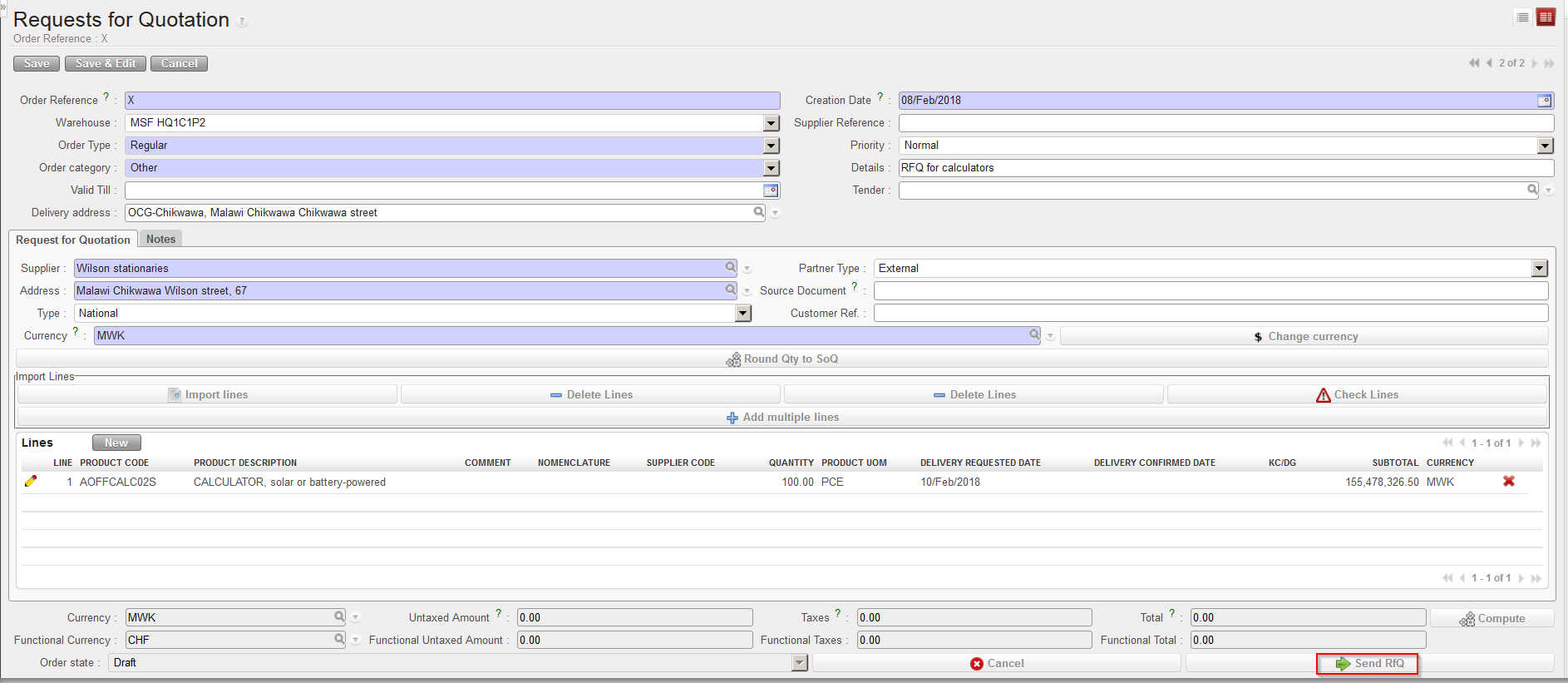1568x683 pixels.
Task: Click the Delivery address search icon
Action: [758, 212]
